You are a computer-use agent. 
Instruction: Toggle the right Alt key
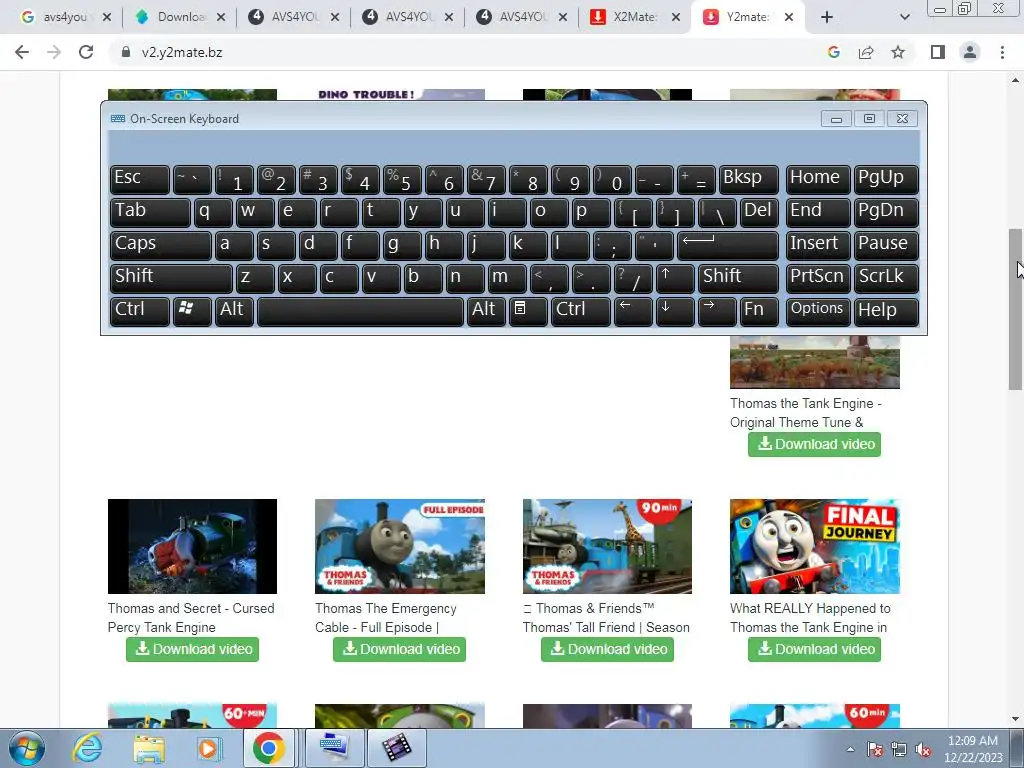coord(486,311)
